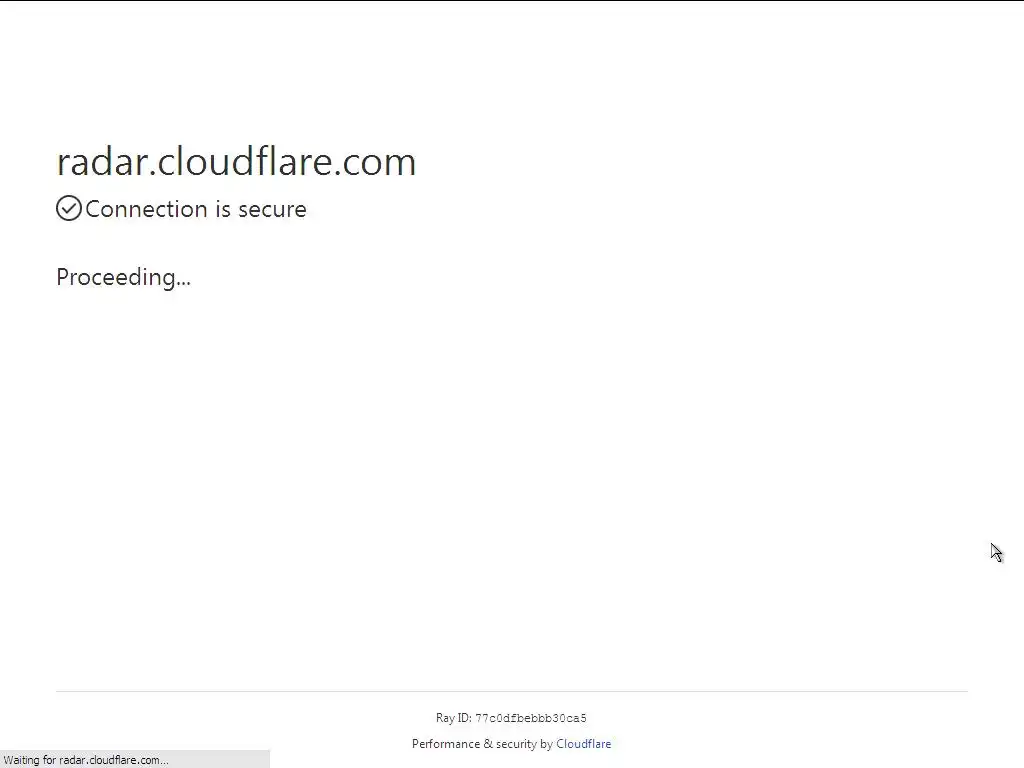
Task: Click the Ray ID 77c0dfbebbb30ca5 text
Action: coord(511,718)
